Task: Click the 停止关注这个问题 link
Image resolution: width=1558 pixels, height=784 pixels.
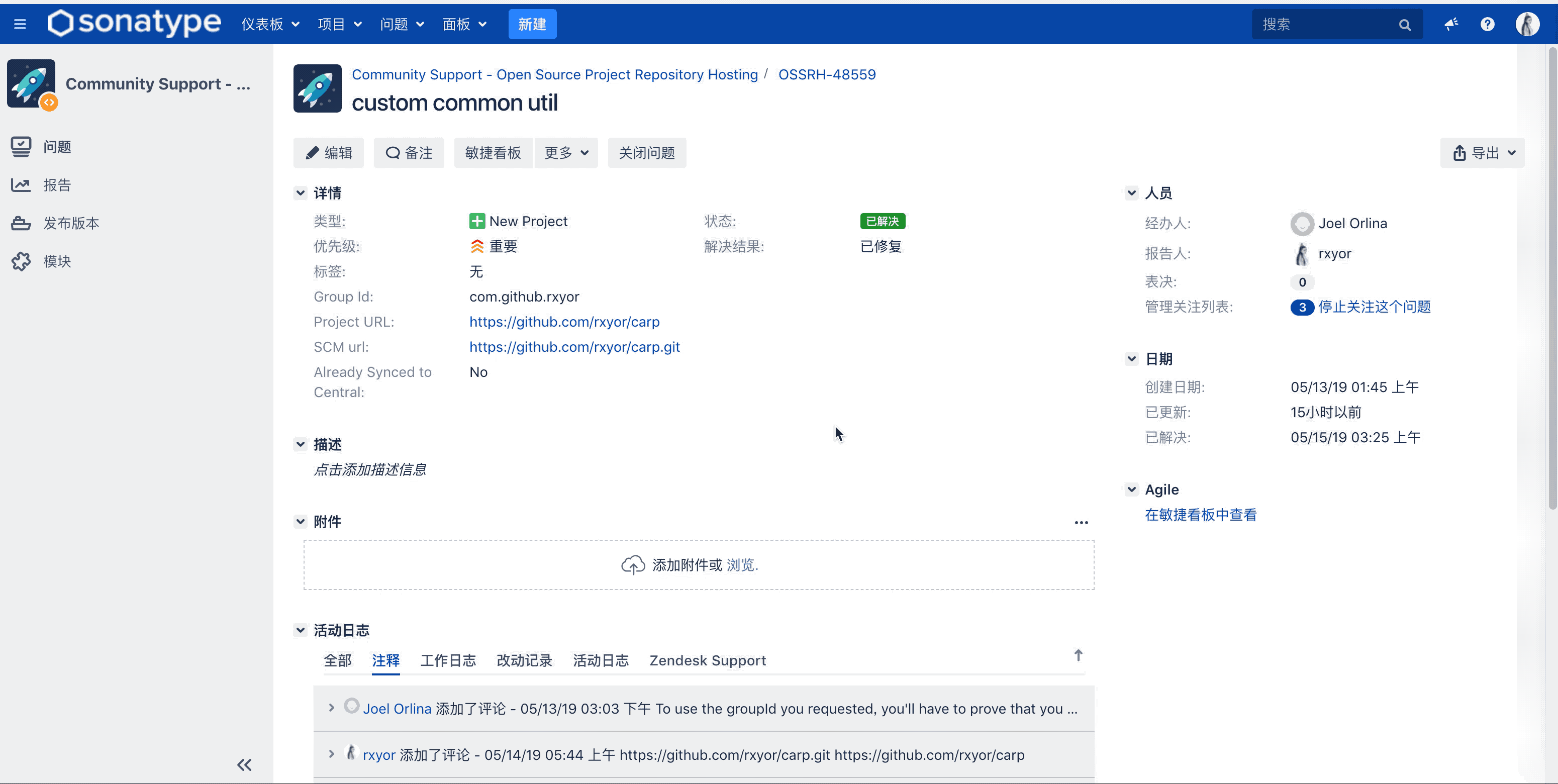Action: pos(1376,306)
